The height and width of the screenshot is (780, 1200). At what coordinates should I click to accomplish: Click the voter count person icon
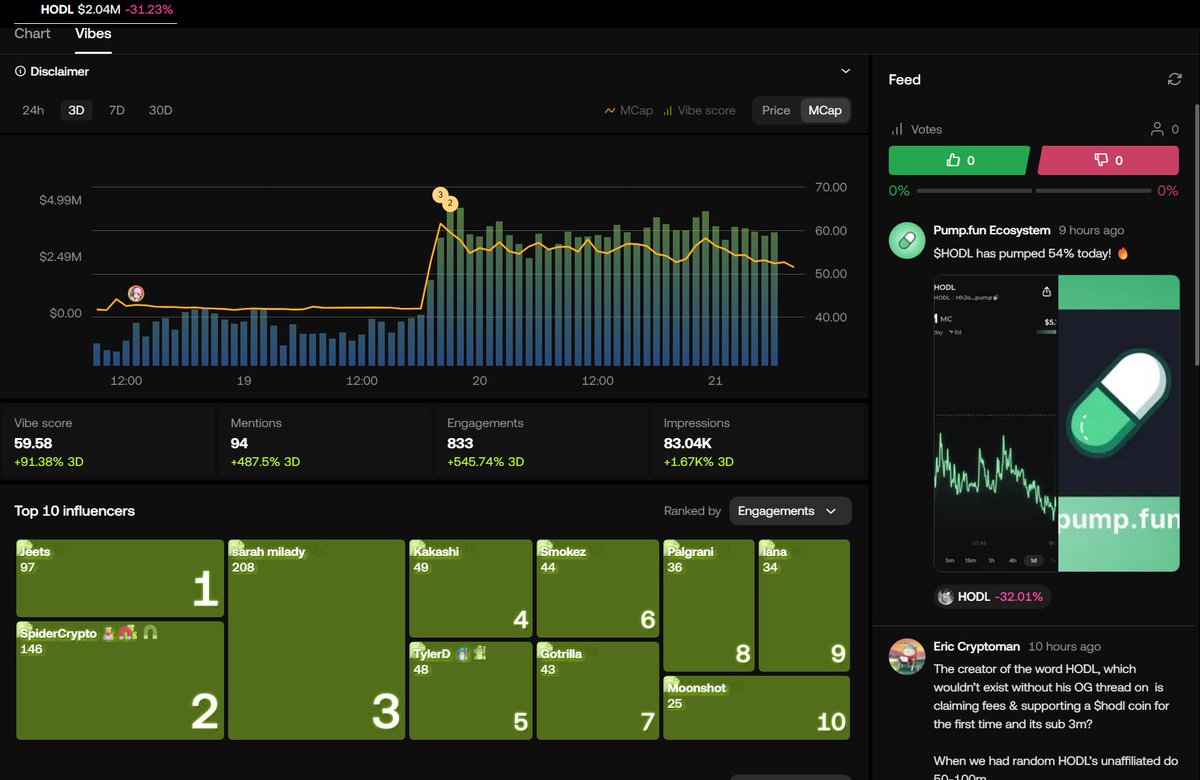1157,129
